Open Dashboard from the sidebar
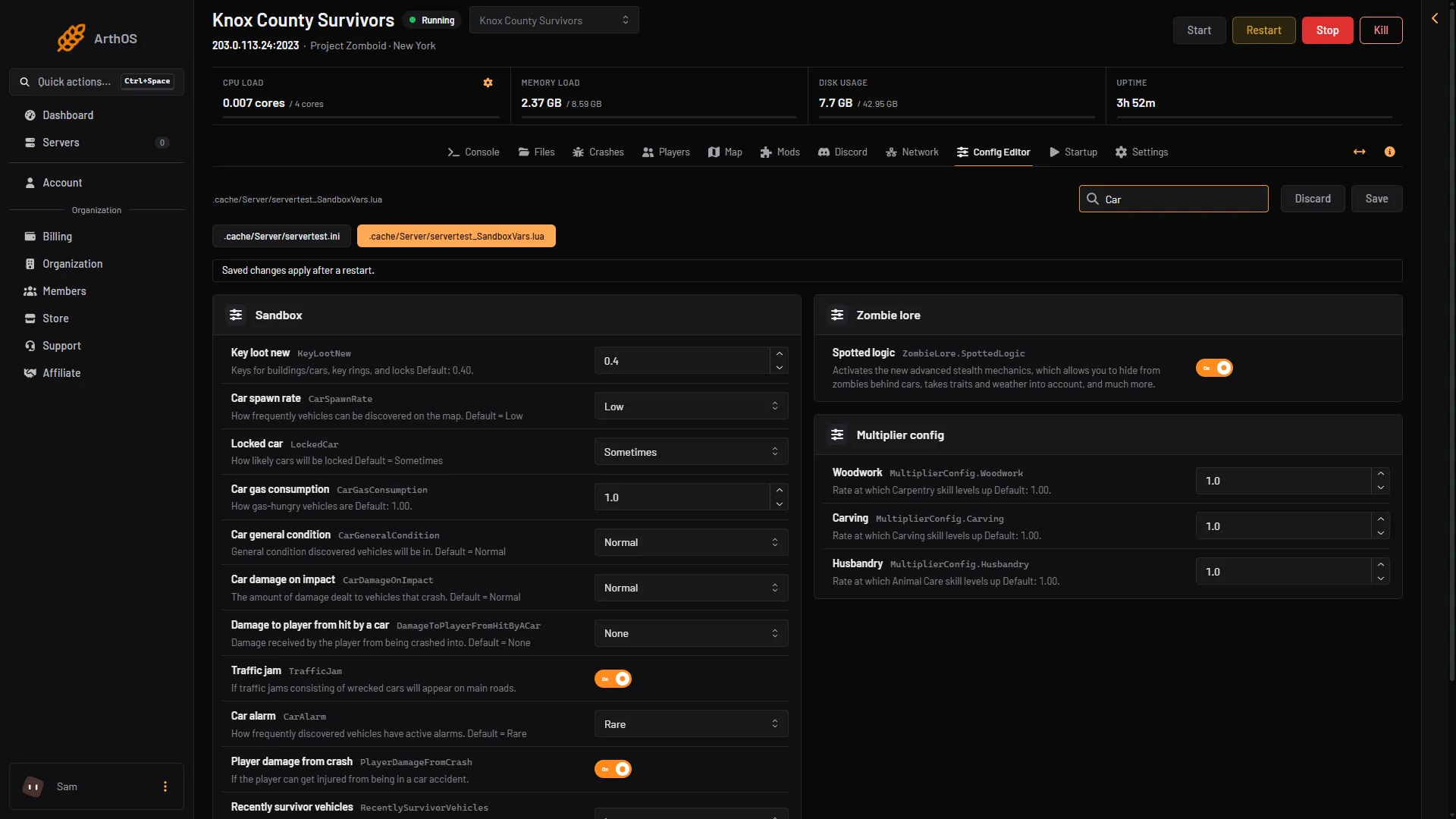 point(96,115)
